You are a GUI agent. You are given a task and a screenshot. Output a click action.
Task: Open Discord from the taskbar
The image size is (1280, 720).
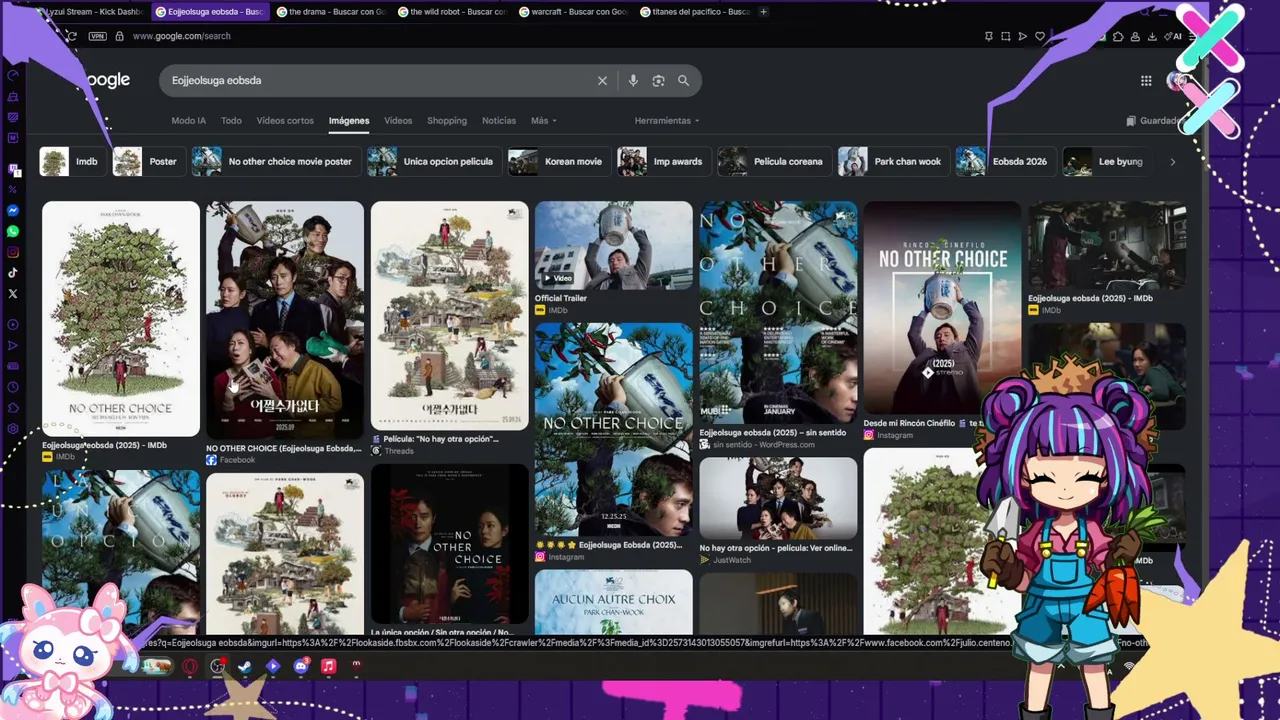[301, 666]
